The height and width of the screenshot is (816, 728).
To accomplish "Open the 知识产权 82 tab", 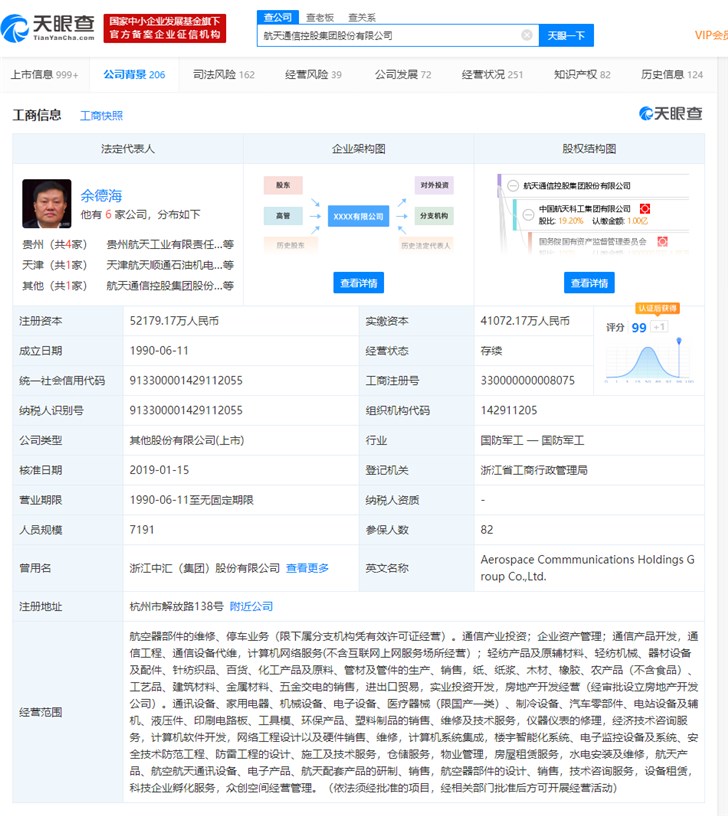I will [582, 74].
